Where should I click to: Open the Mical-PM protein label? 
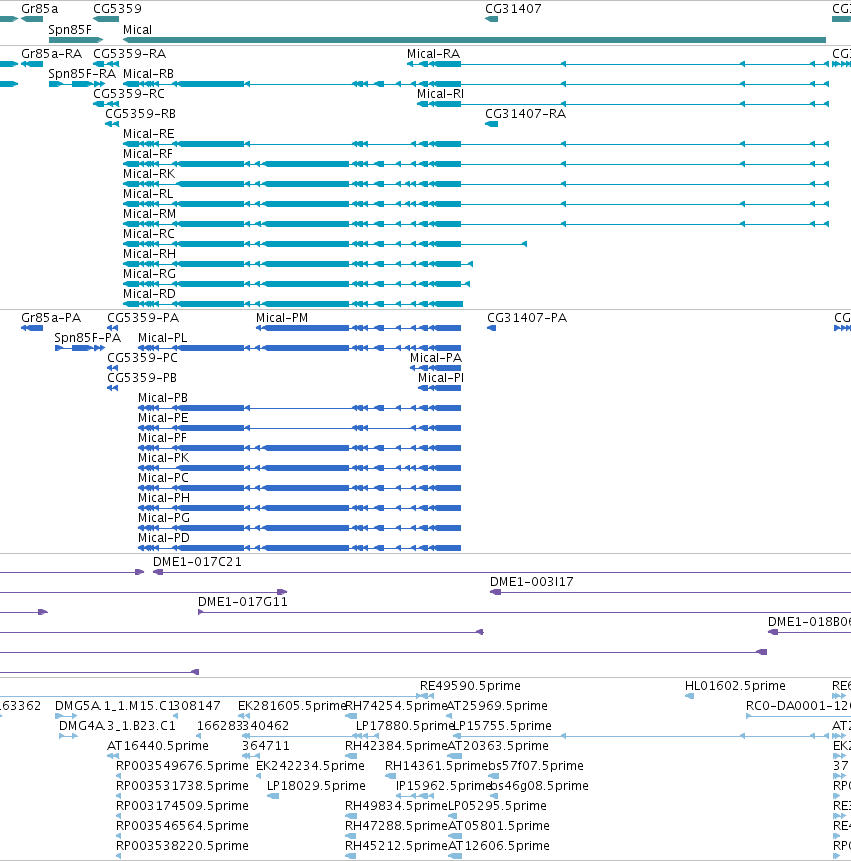click(x=282, y=318)
